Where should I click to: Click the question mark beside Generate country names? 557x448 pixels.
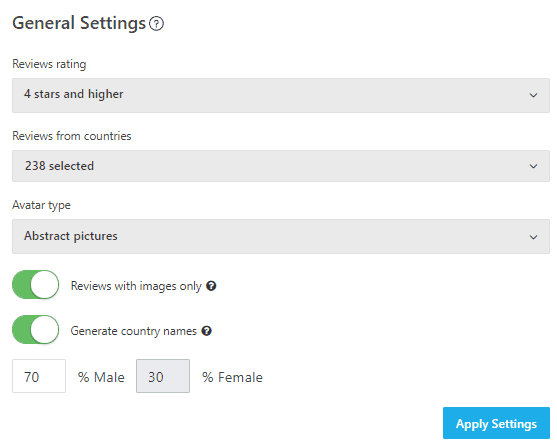point(206,331)
